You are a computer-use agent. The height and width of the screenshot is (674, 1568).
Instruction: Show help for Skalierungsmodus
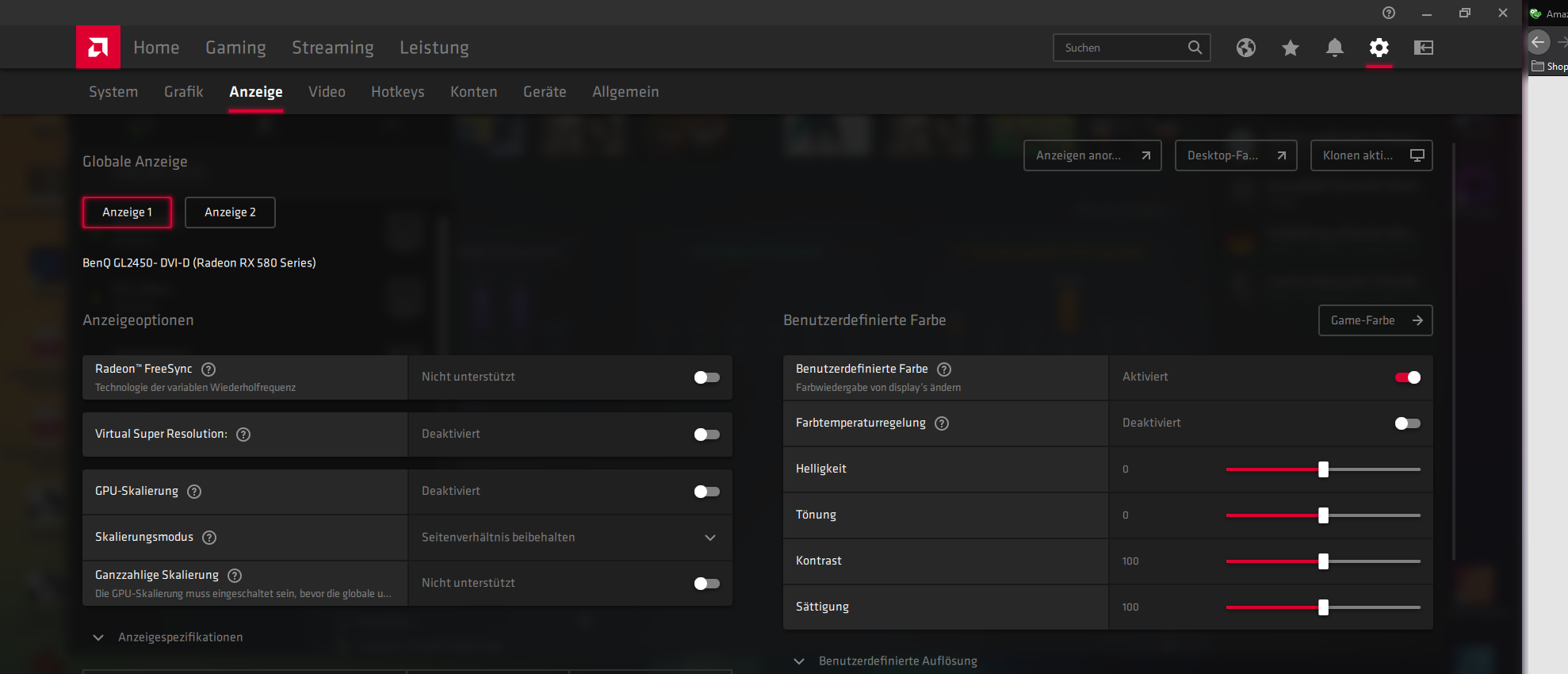pyautogui.click(x=209, y=538)
